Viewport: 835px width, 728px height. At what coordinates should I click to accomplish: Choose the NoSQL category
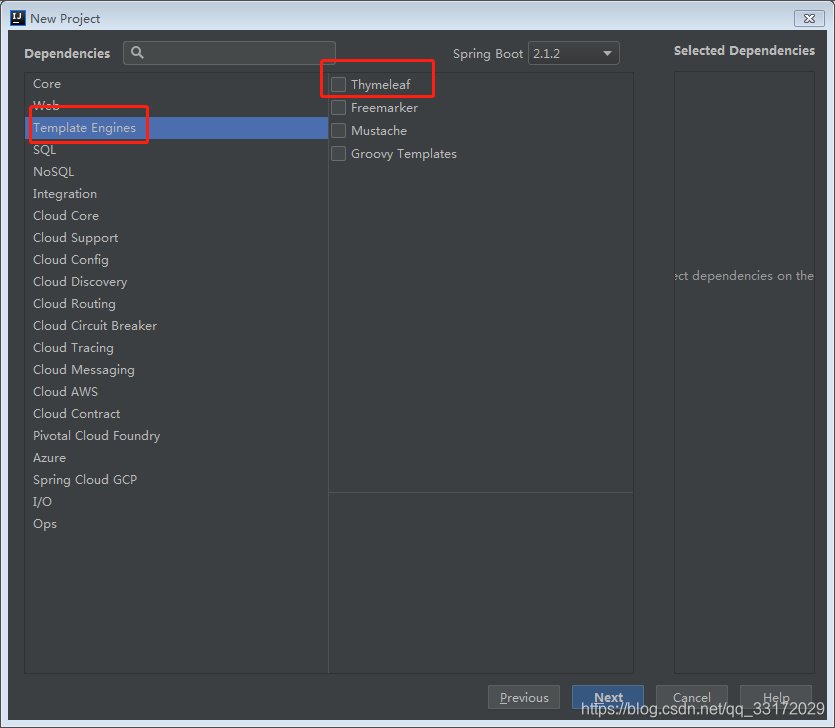[176, 171]
